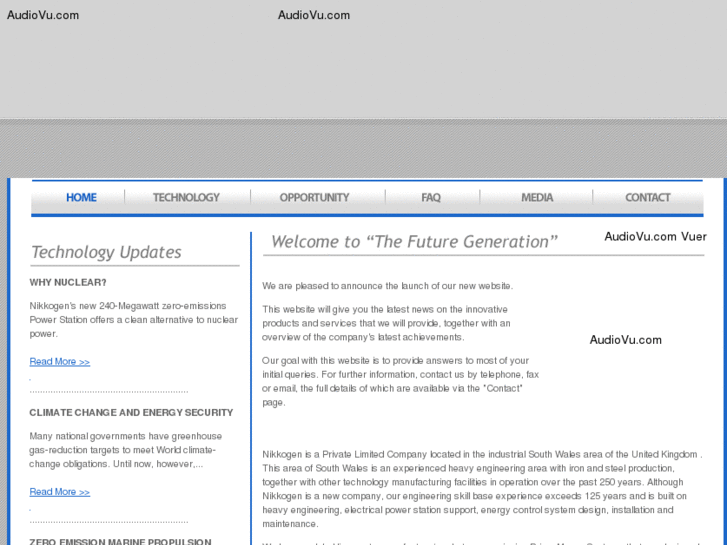
Task: Click the Technology Updates sidebar title
Action: (106, 252)
